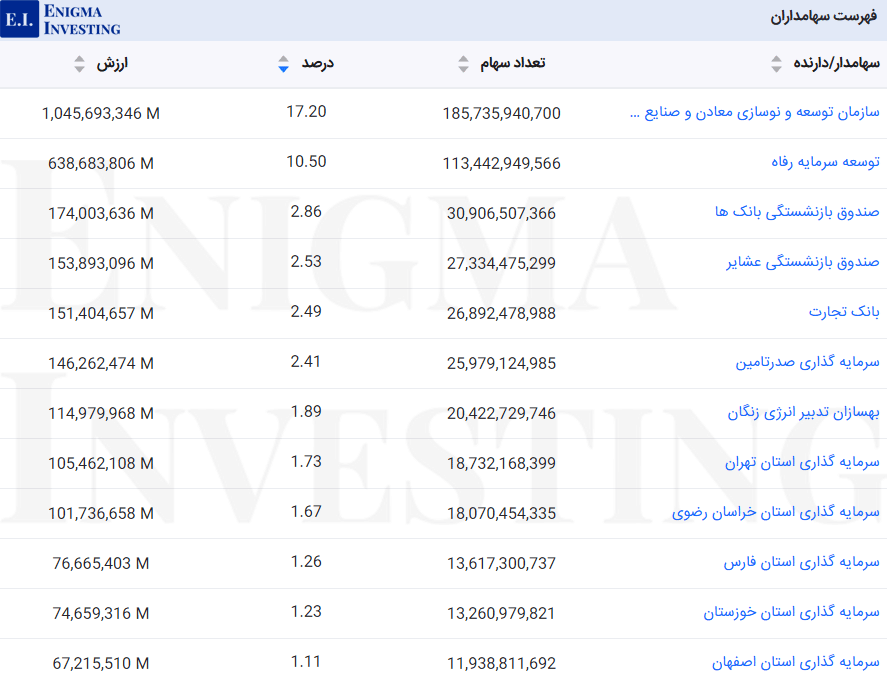This screenshot has height=685, width=887.
Task: Sort by the سهامدار/دارنده column arrows
Action: pyautogui.click(x=776, y=64)
